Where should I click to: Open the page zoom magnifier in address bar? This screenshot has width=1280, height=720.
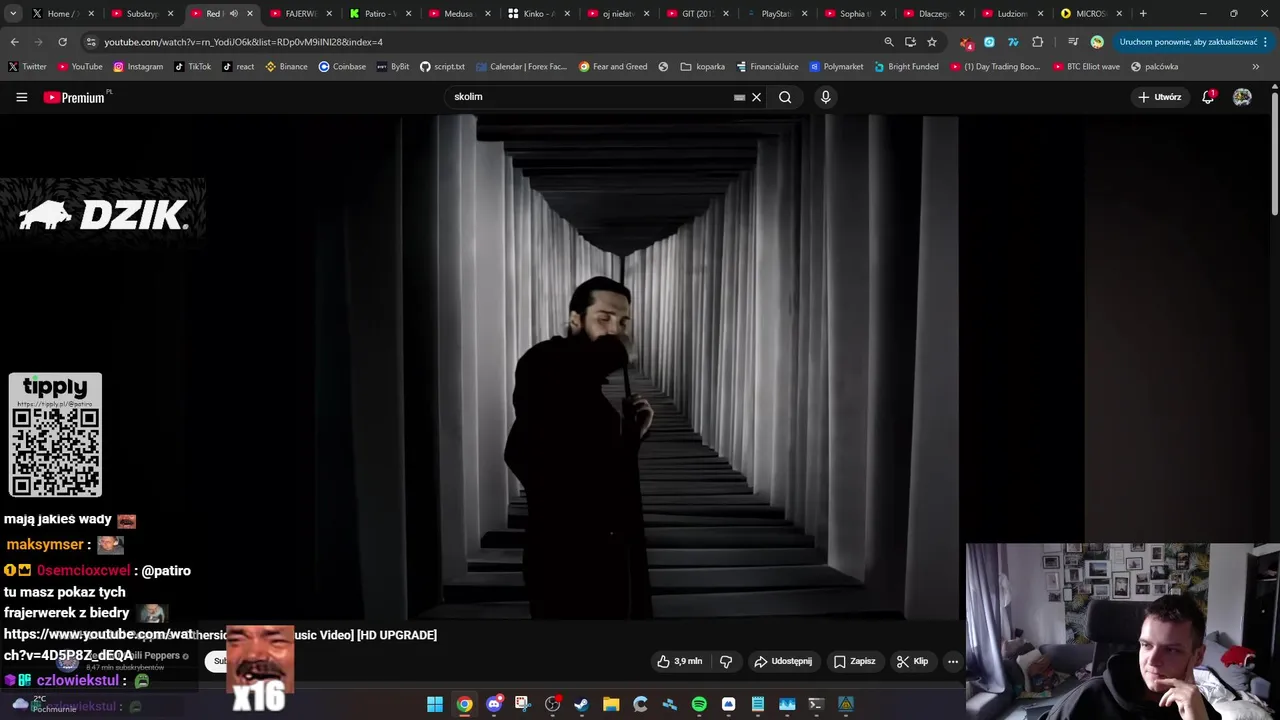888,42
